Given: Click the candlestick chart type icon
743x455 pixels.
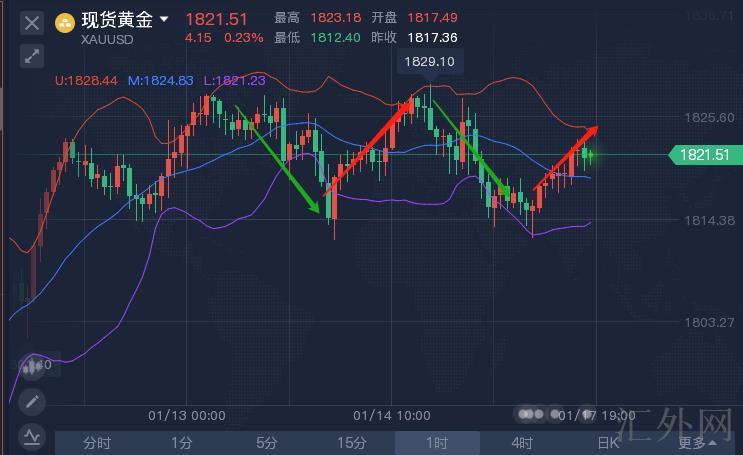Looking at the screenshot, I should 32,366.
